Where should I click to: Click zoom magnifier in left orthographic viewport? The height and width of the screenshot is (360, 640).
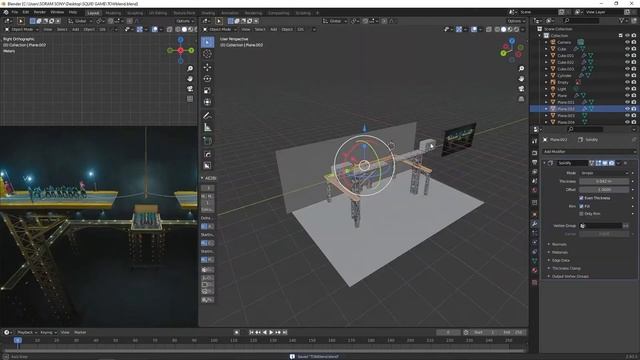click(190, 69)
